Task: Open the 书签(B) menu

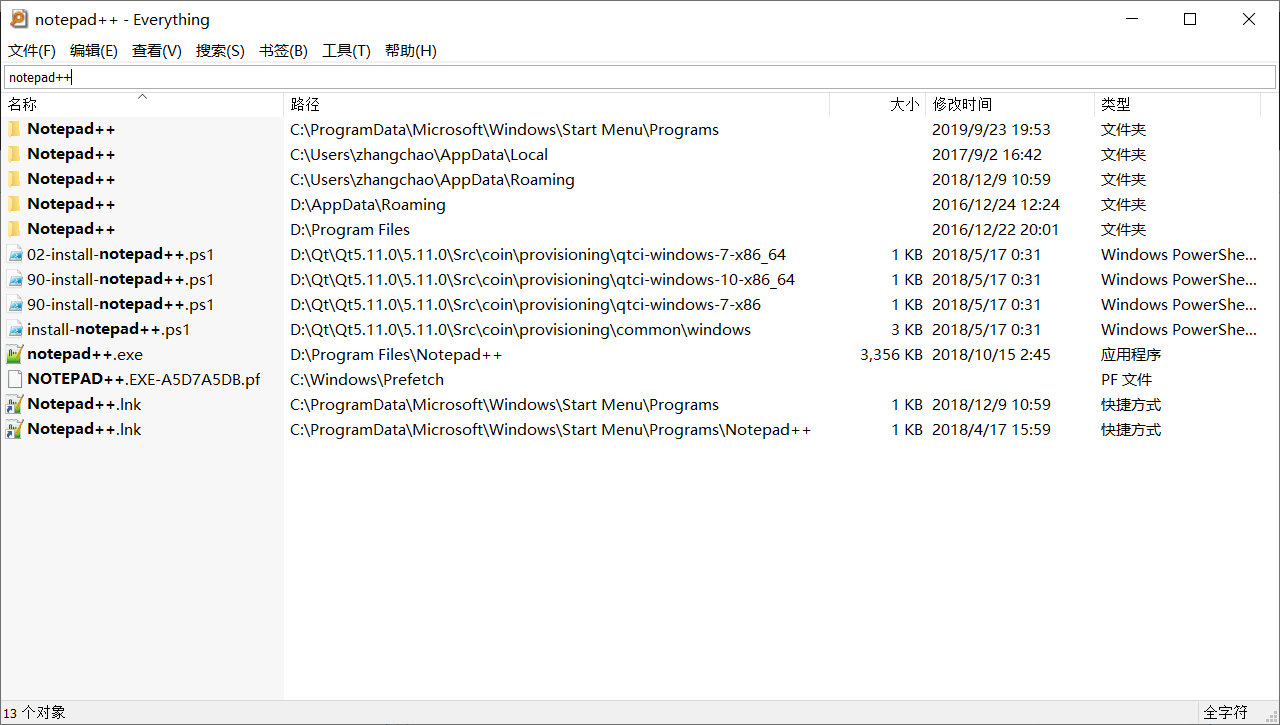Action: (283, 51)
